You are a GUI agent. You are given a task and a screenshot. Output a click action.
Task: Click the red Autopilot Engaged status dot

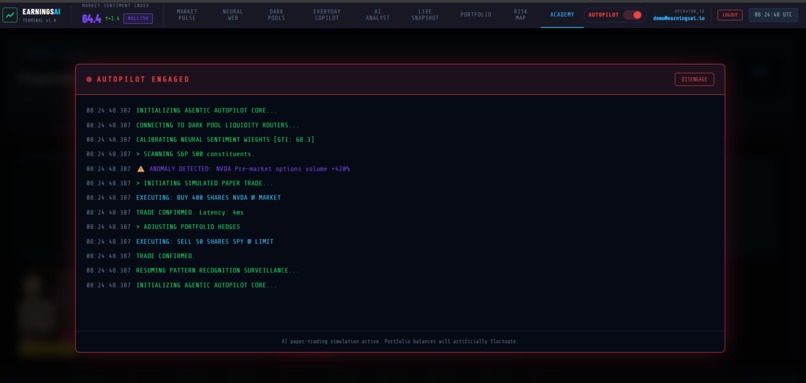pos(89,79)
